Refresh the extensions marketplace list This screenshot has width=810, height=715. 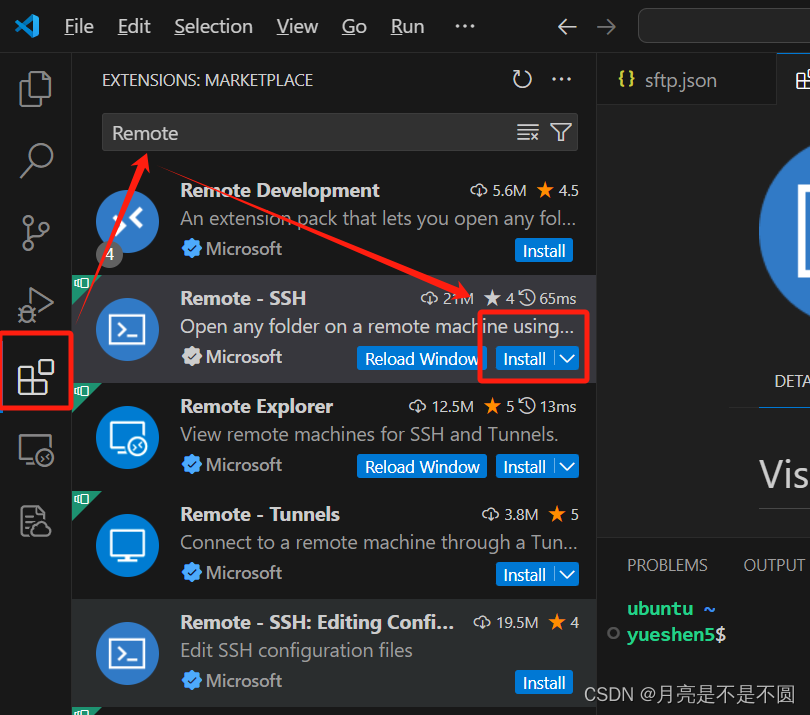coord(522,79)
